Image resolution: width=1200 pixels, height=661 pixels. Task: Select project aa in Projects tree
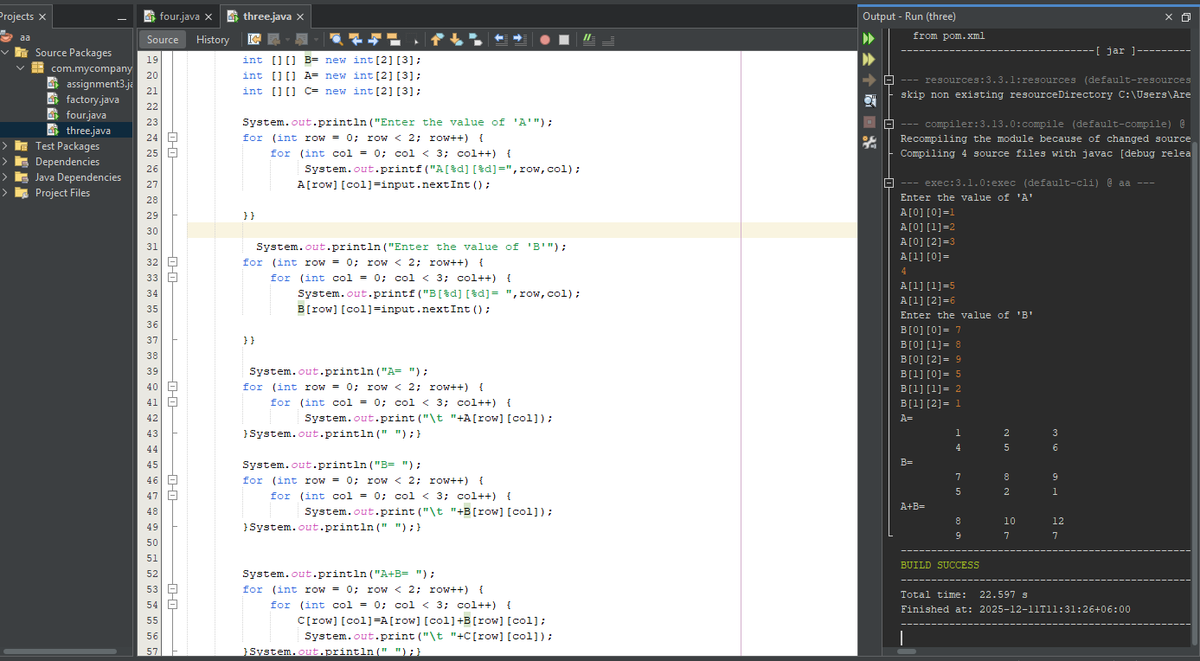[26, 36]
